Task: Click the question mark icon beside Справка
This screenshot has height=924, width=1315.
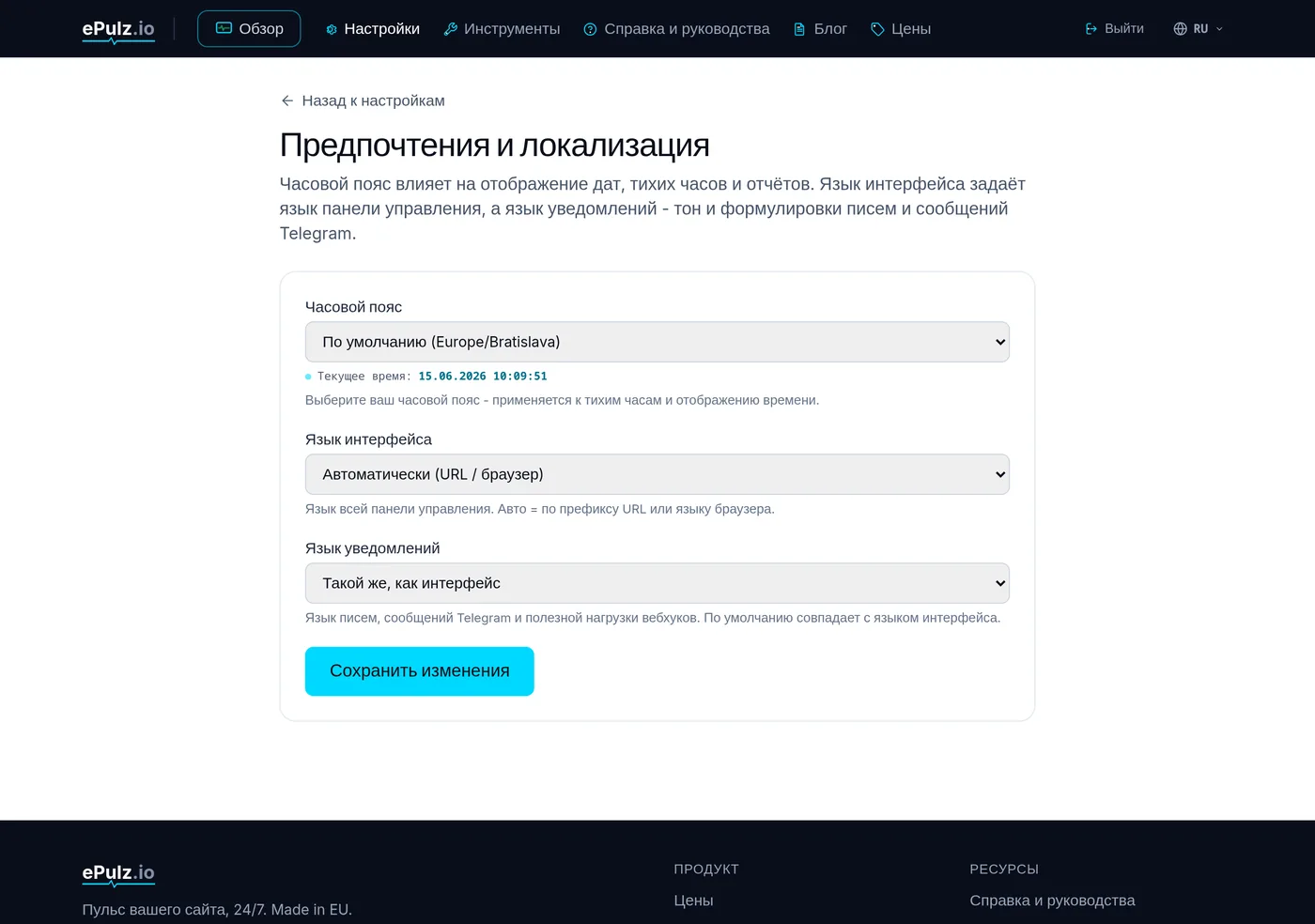Action: [590, 29]
